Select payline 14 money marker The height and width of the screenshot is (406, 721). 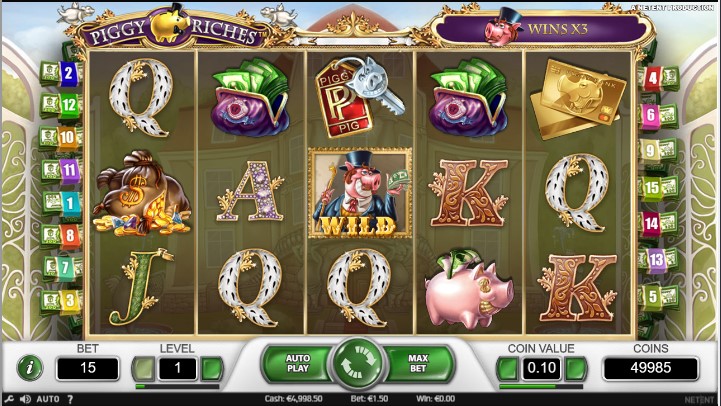(658, 224)
